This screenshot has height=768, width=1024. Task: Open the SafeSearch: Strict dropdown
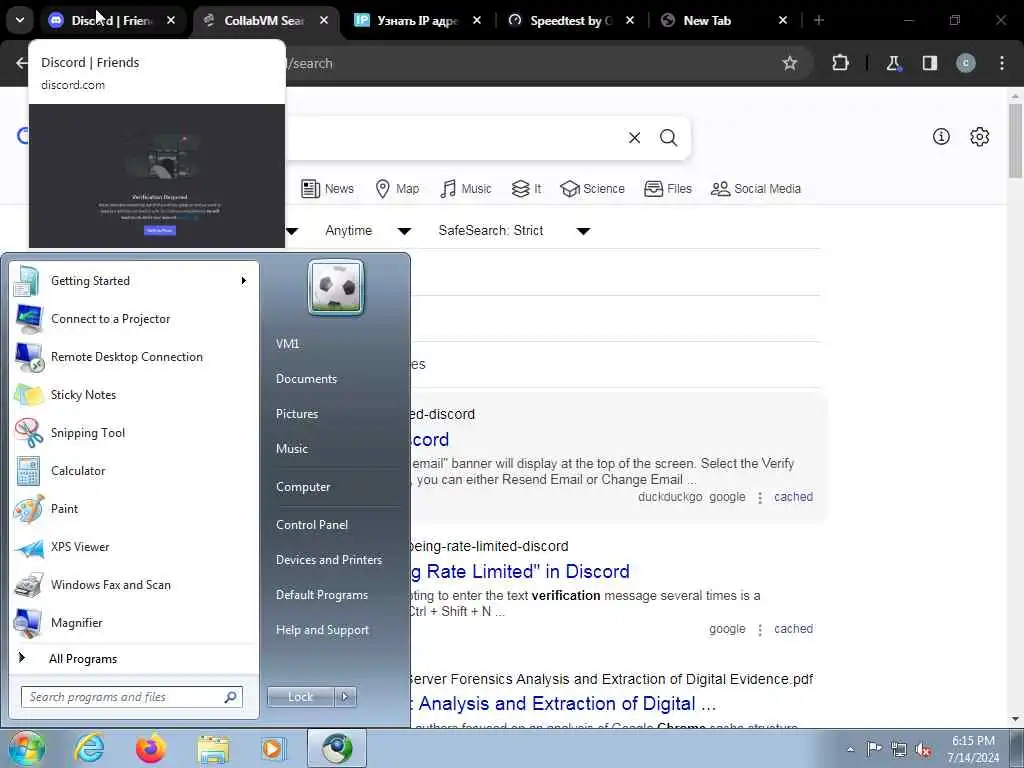(x=515, y=231)
